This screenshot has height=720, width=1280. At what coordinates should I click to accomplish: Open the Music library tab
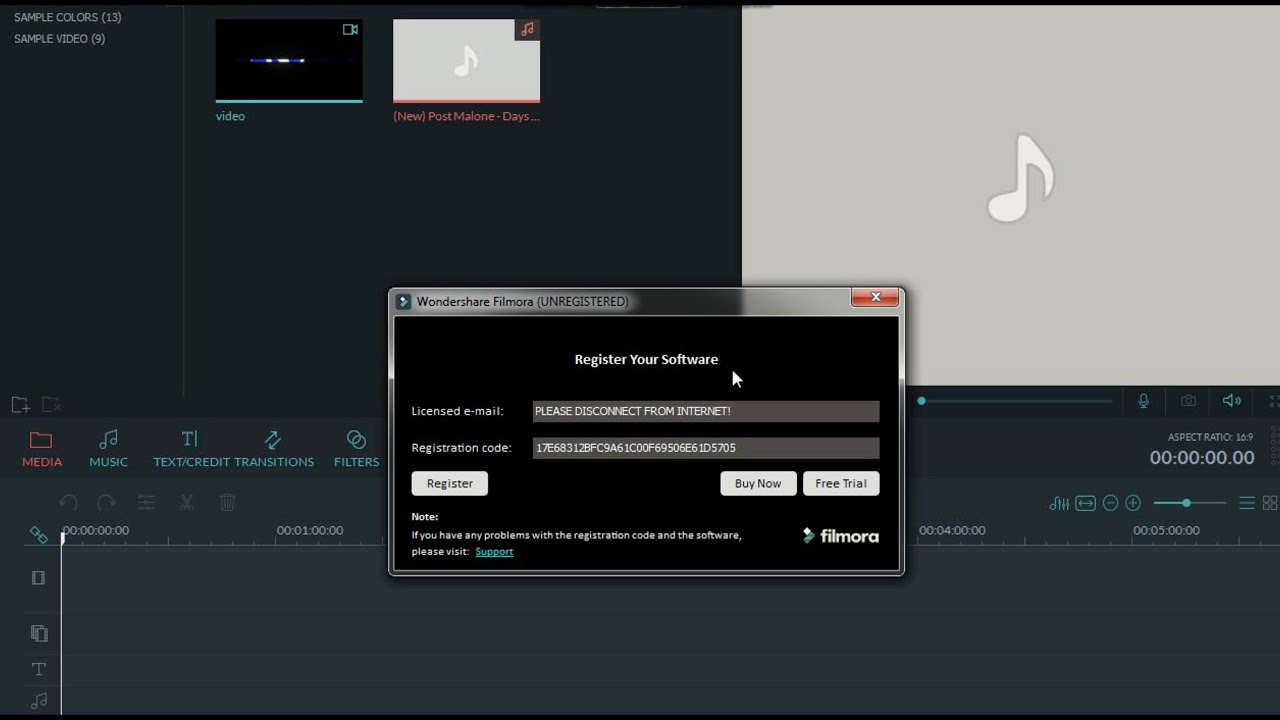(108, 449)
